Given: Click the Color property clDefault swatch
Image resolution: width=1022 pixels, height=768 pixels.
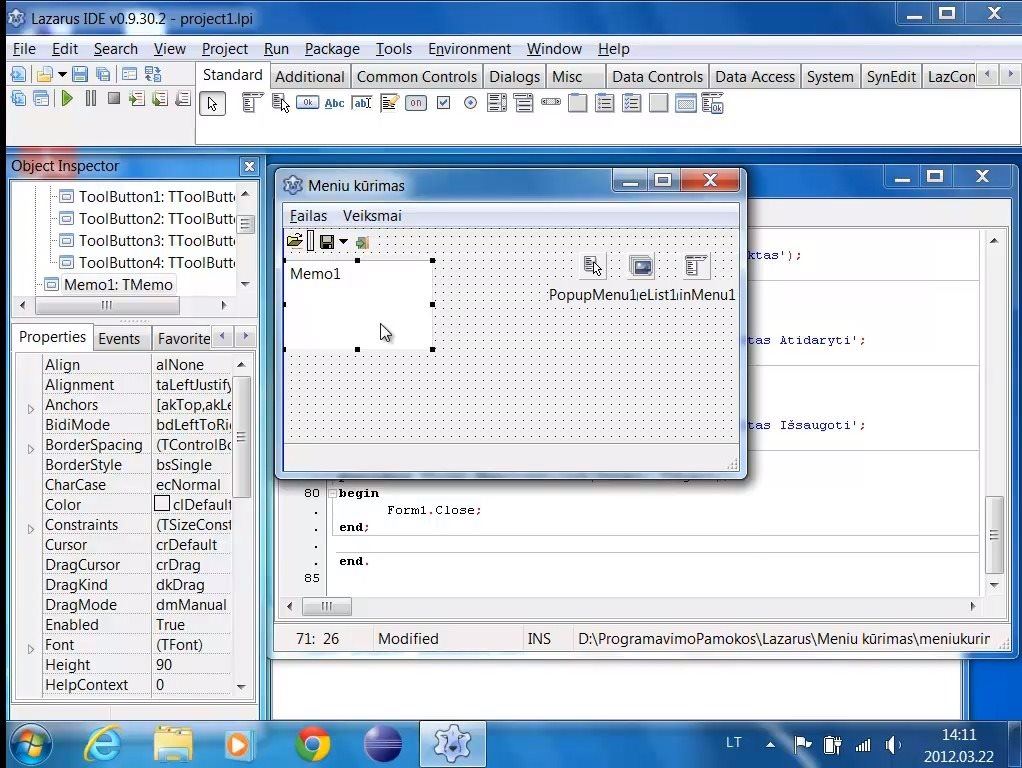Looking at the screenshot, I should click(x=162, y=503).
